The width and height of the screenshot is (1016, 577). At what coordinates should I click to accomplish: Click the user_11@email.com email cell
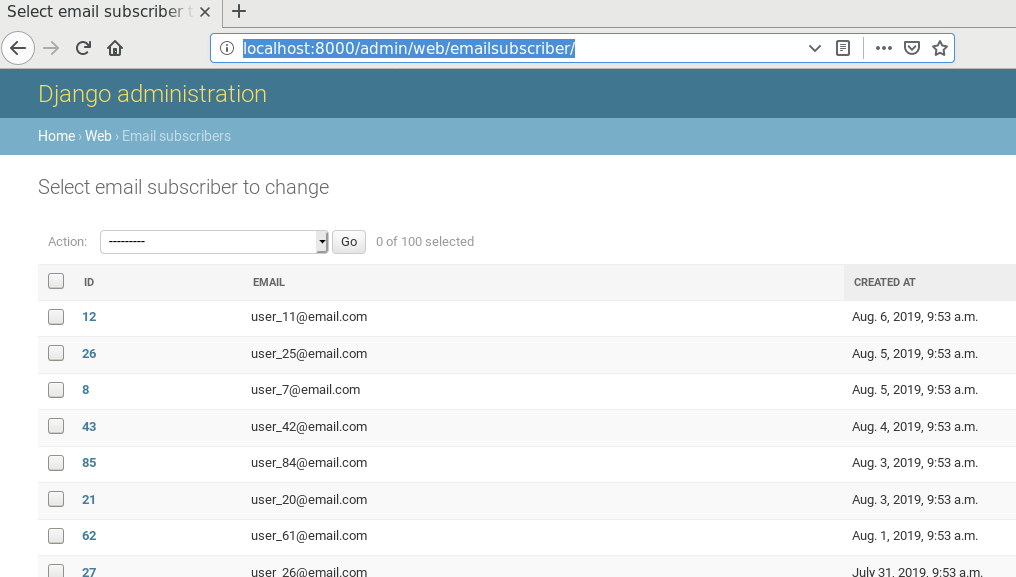[x=309, y=317]
